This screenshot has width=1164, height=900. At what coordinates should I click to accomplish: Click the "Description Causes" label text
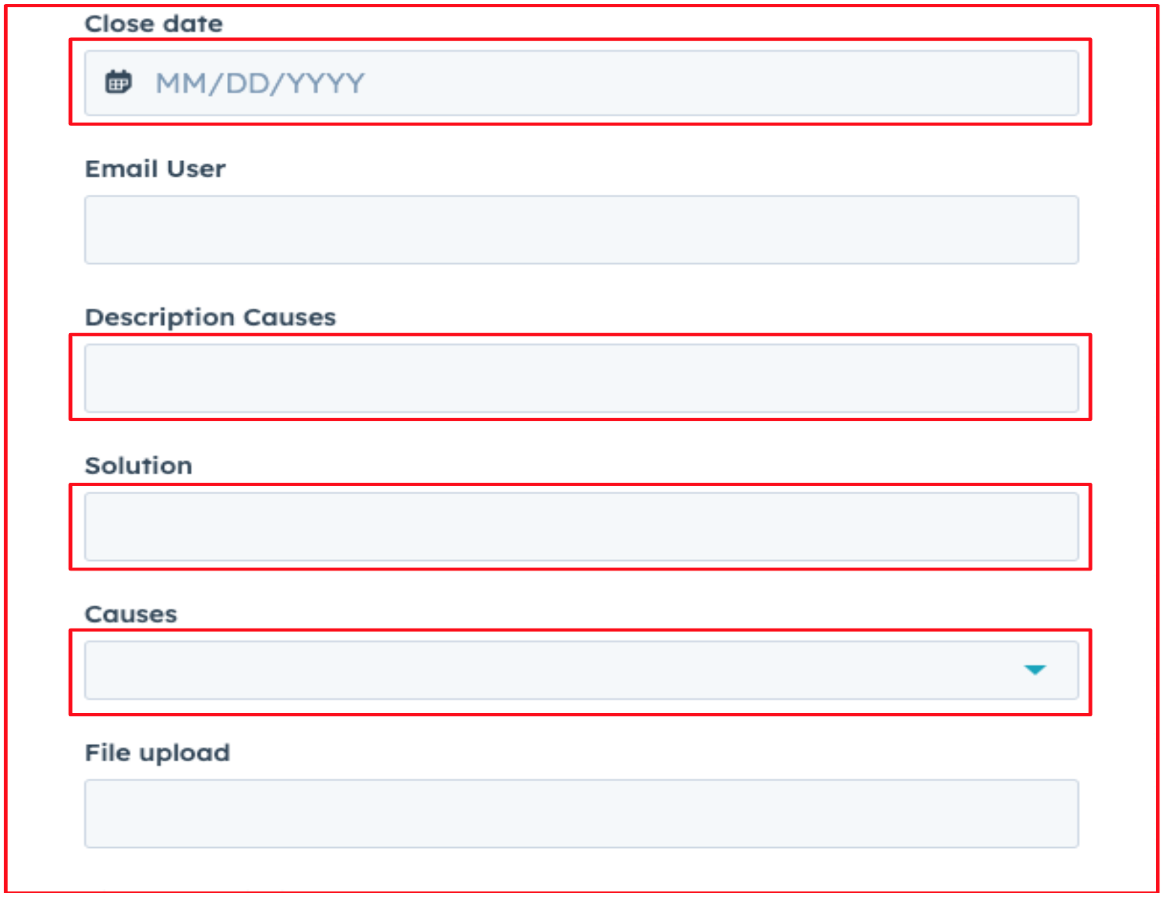(x=210, y=317)
